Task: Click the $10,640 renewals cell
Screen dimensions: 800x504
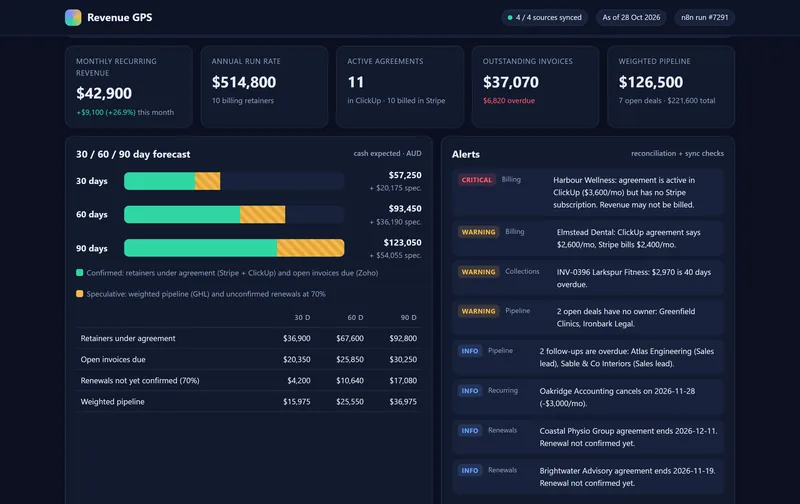Action: [350, 381]
